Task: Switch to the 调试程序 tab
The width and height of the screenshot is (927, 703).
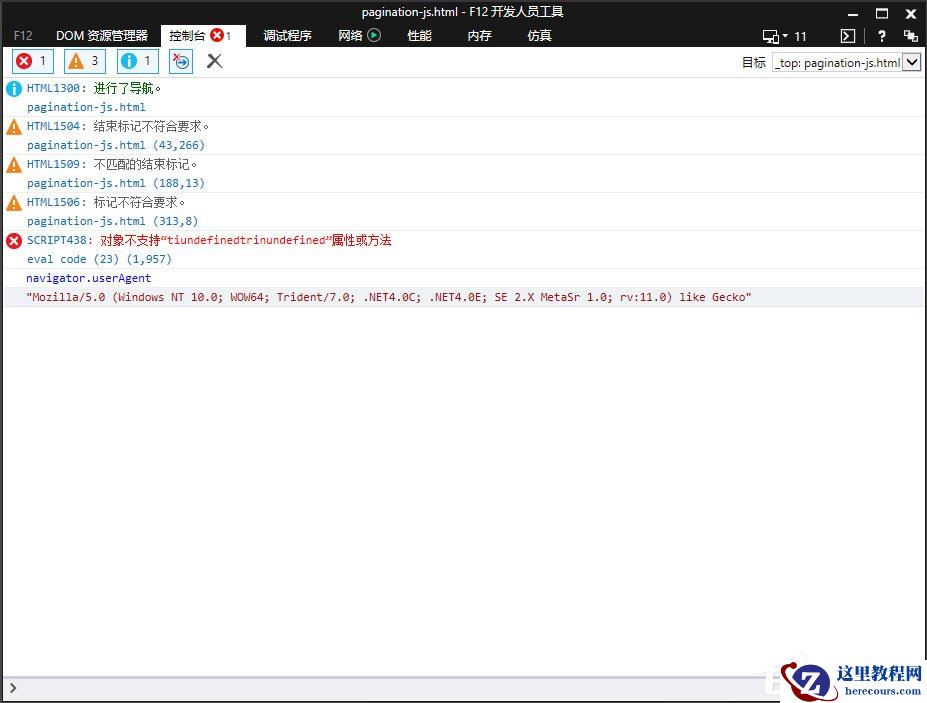Action: [287, 35]
